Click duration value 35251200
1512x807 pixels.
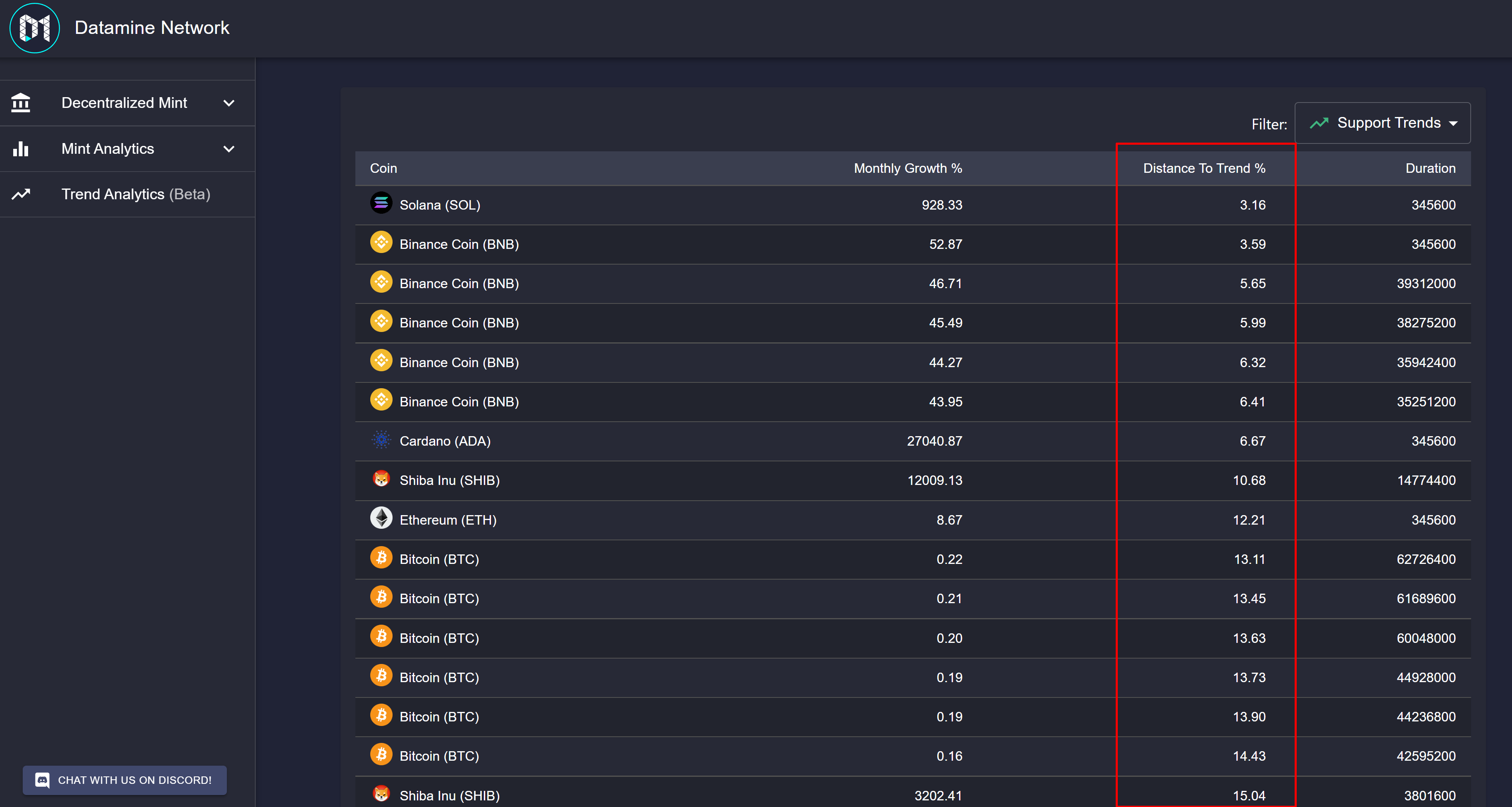tap(1426, 402)
